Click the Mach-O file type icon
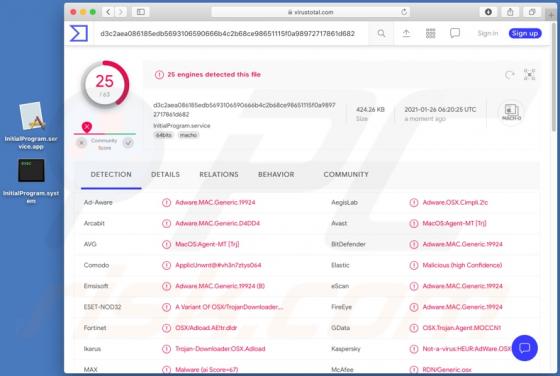 coord(511,112)
